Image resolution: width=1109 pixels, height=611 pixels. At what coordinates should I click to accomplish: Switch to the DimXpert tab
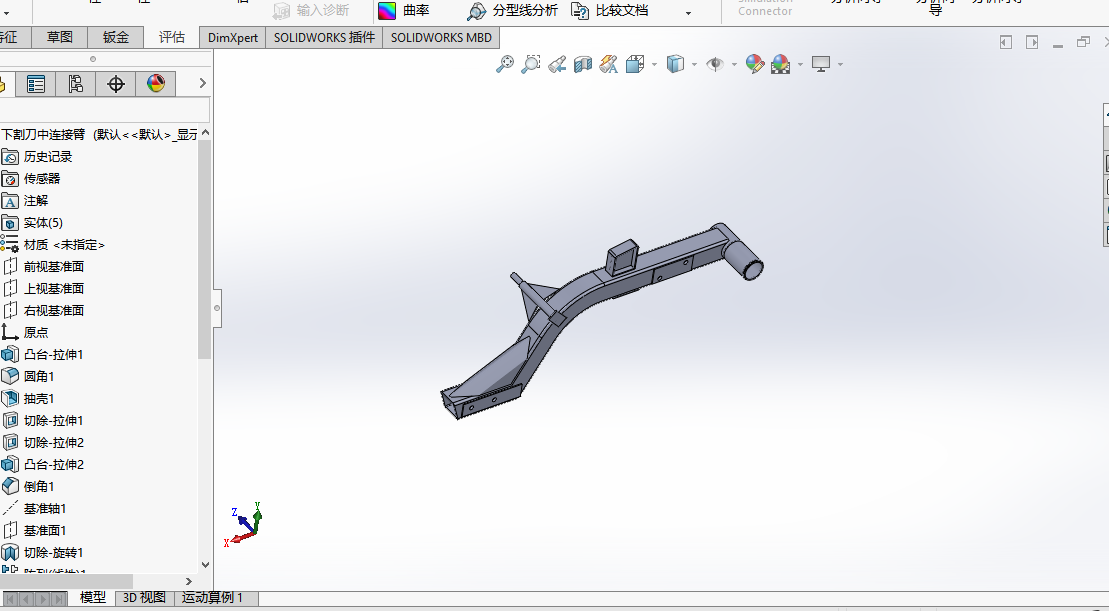(233, 37)
